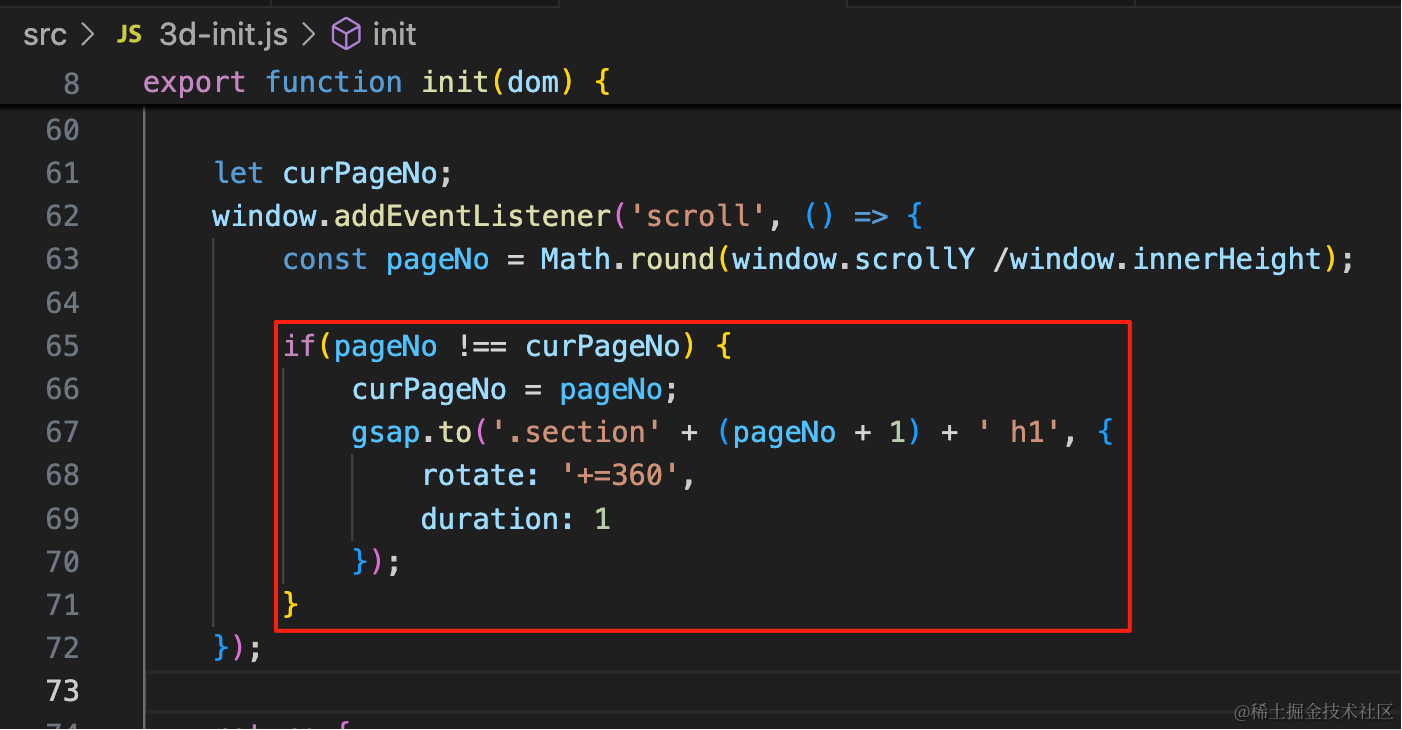This screenshot has height=730, width=1402.
Task: Click closing }); on line 70
Action: 376,562
